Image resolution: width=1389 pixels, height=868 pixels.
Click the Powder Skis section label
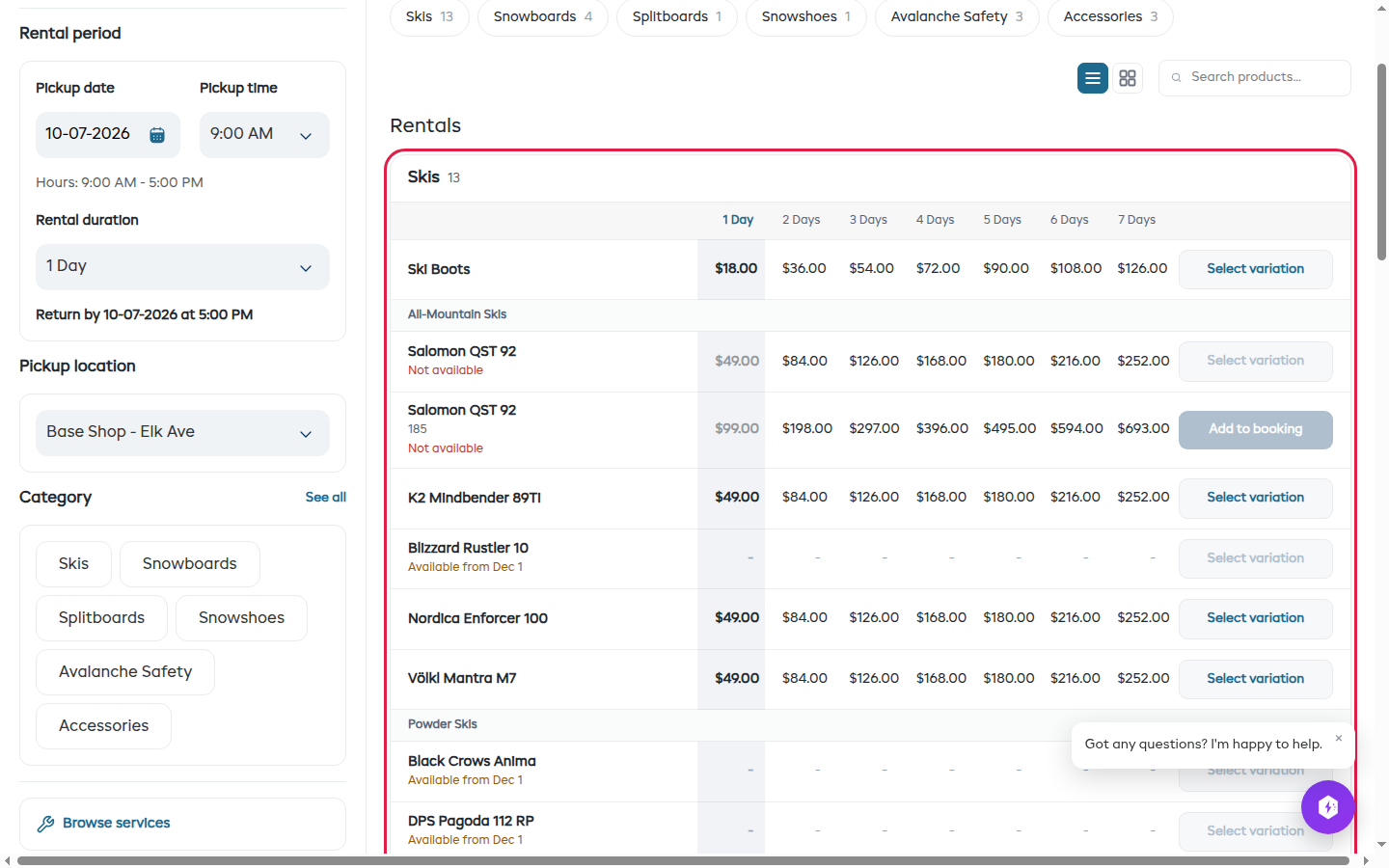(x=443, y=725)
